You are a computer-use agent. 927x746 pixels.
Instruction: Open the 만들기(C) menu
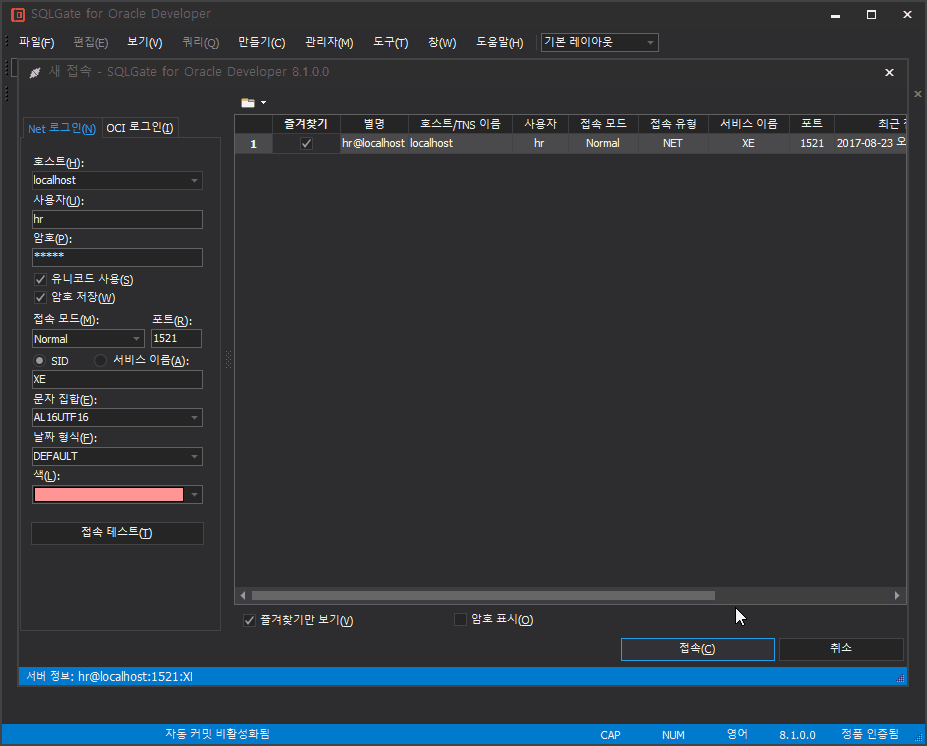pos(261,43)
